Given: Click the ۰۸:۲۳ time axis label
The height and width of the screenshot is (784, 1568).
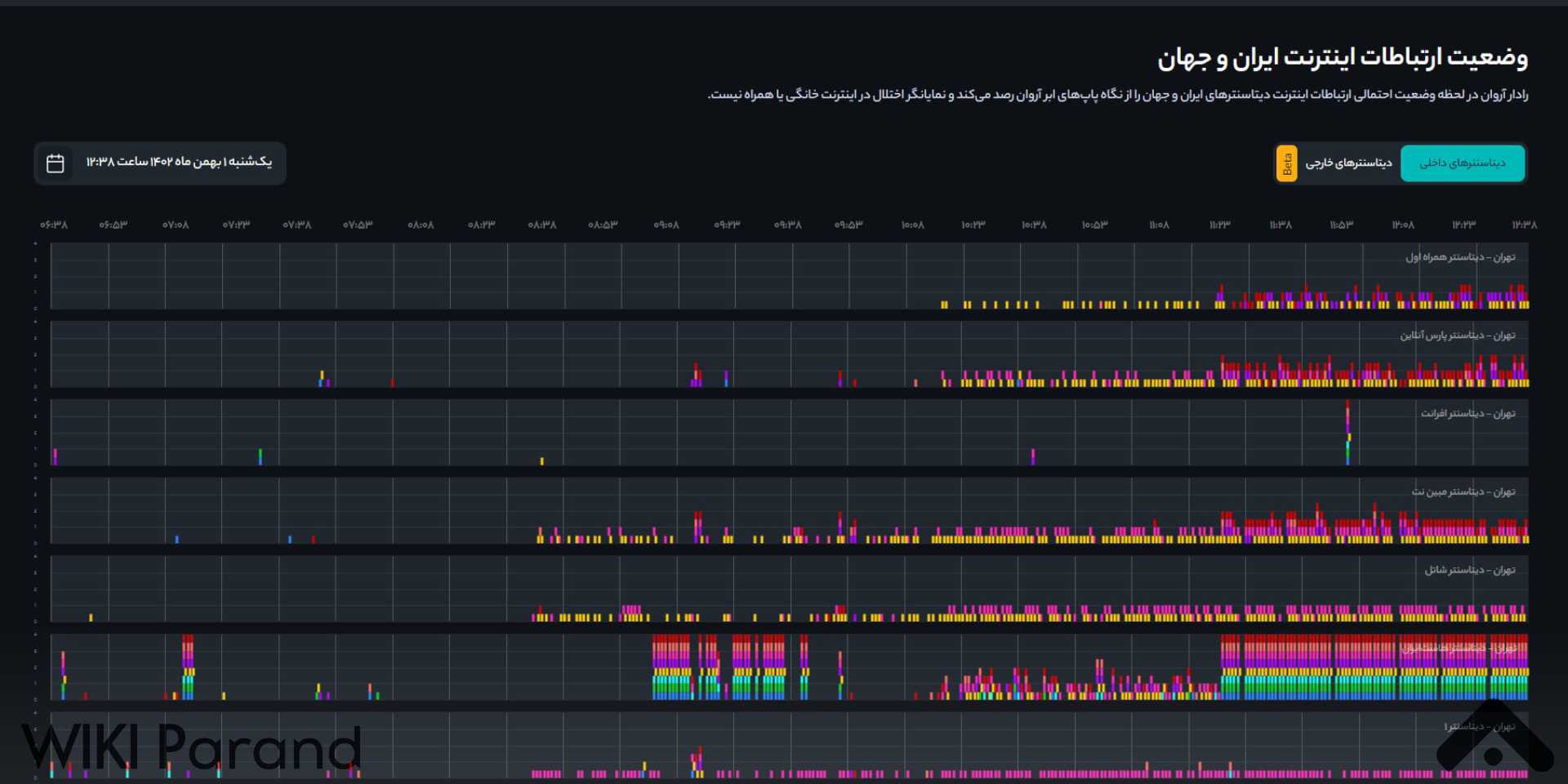Looking at the screenshot, I should [482, 225].
